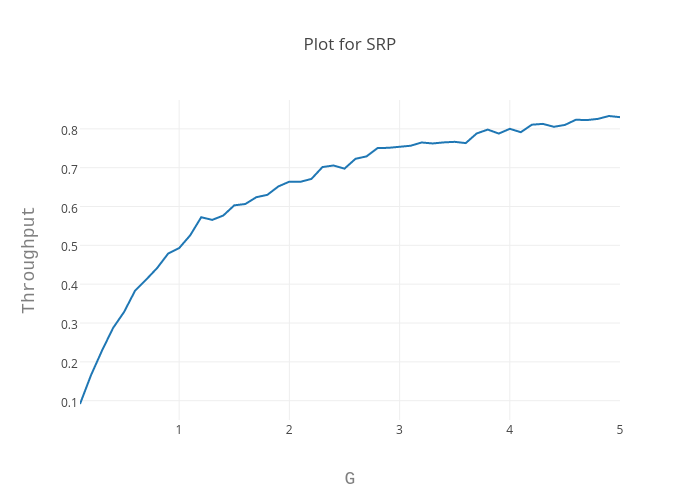The image size is (700, 500).
Task: Click the vertical gridline at G equals 3
Action: pos(399,300)
